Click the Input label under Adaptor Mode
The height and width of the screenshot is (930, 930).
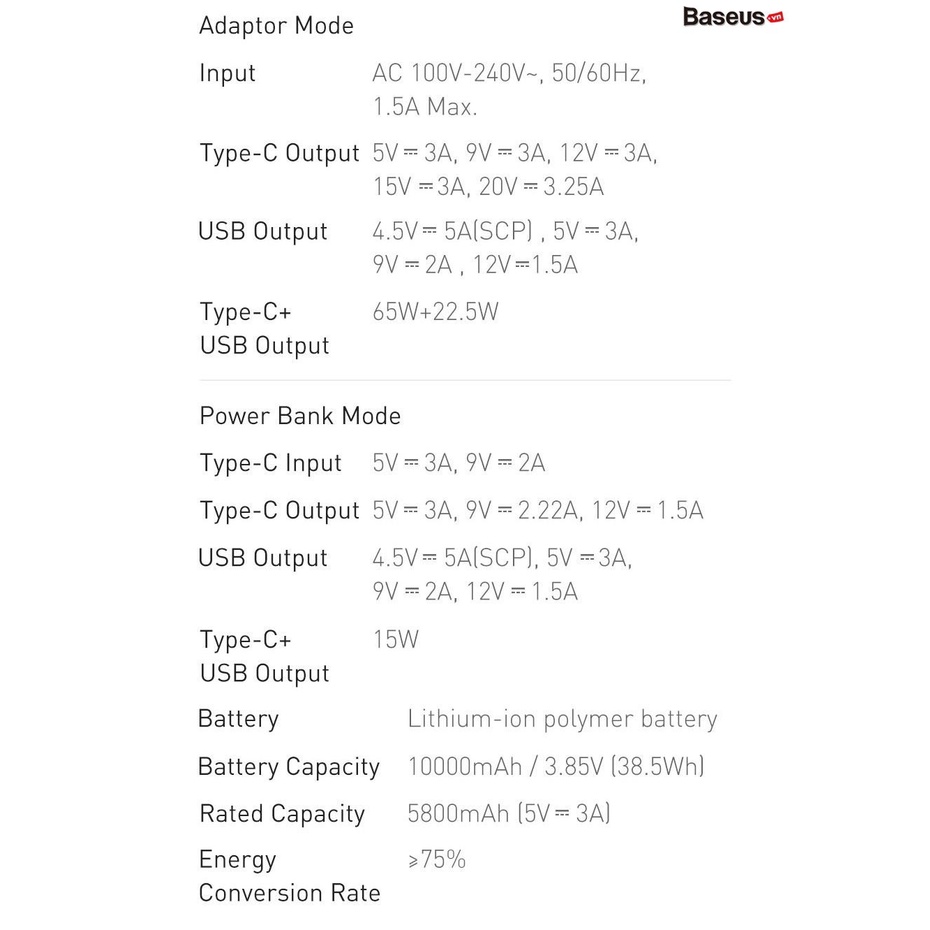tap(228, 73)
